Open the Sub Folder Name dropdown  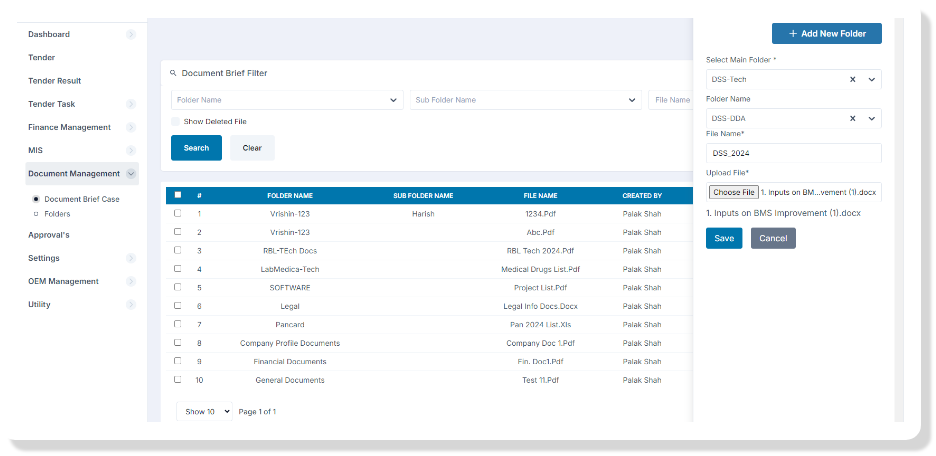coord(526,100)
